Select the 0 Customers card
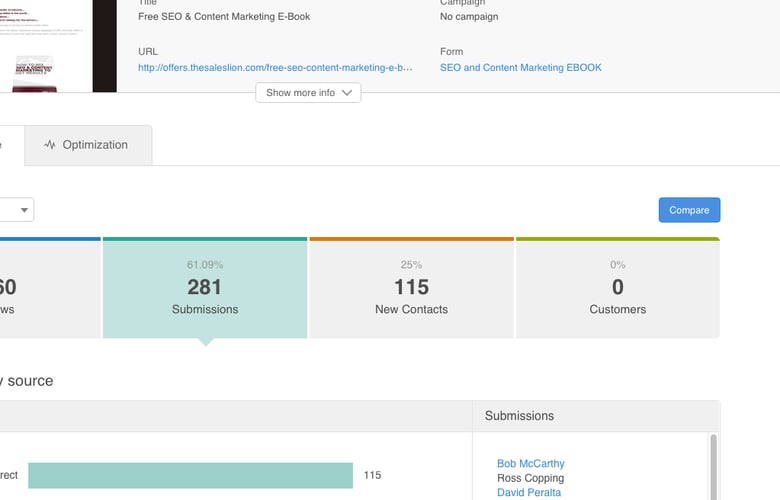Viewport: 780px width, 500px height. (x=618, y=288)
